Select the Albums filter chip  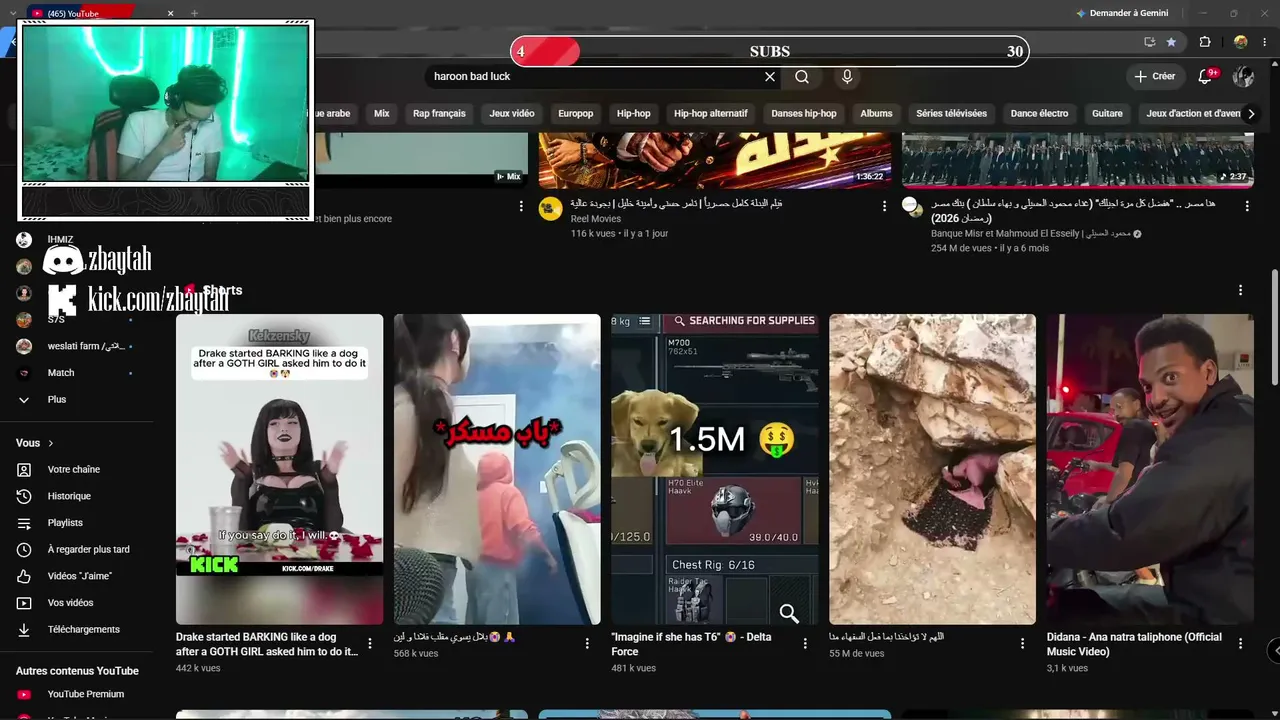(876, 114)
